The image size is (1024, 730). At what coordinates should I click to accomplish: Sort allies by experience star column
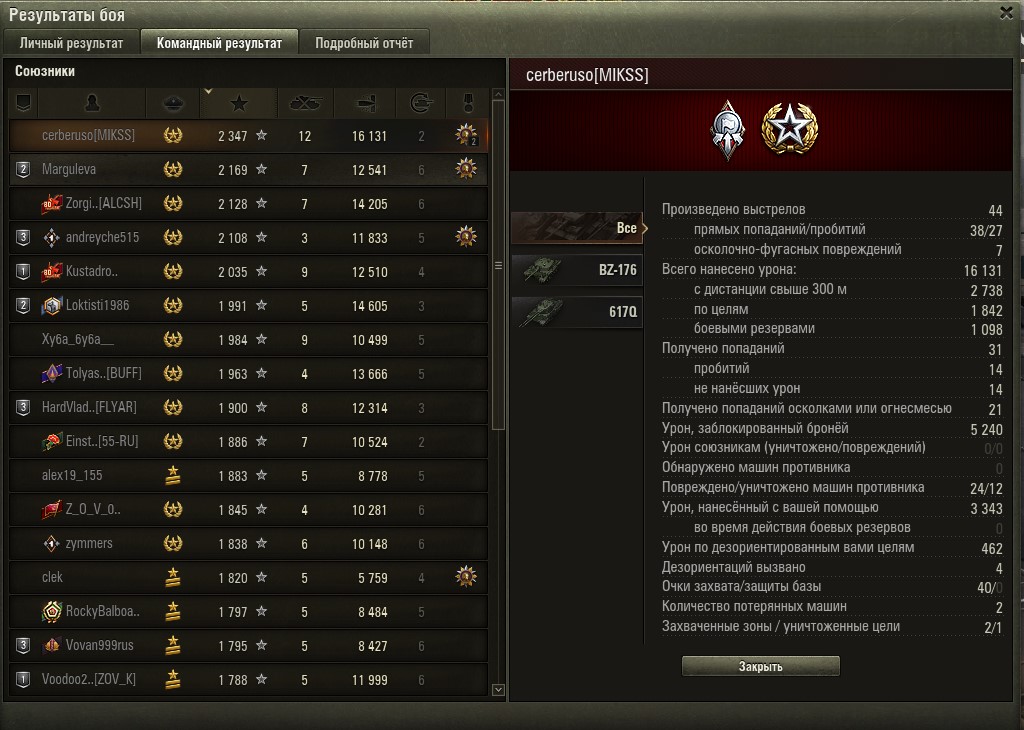point(239,103)
